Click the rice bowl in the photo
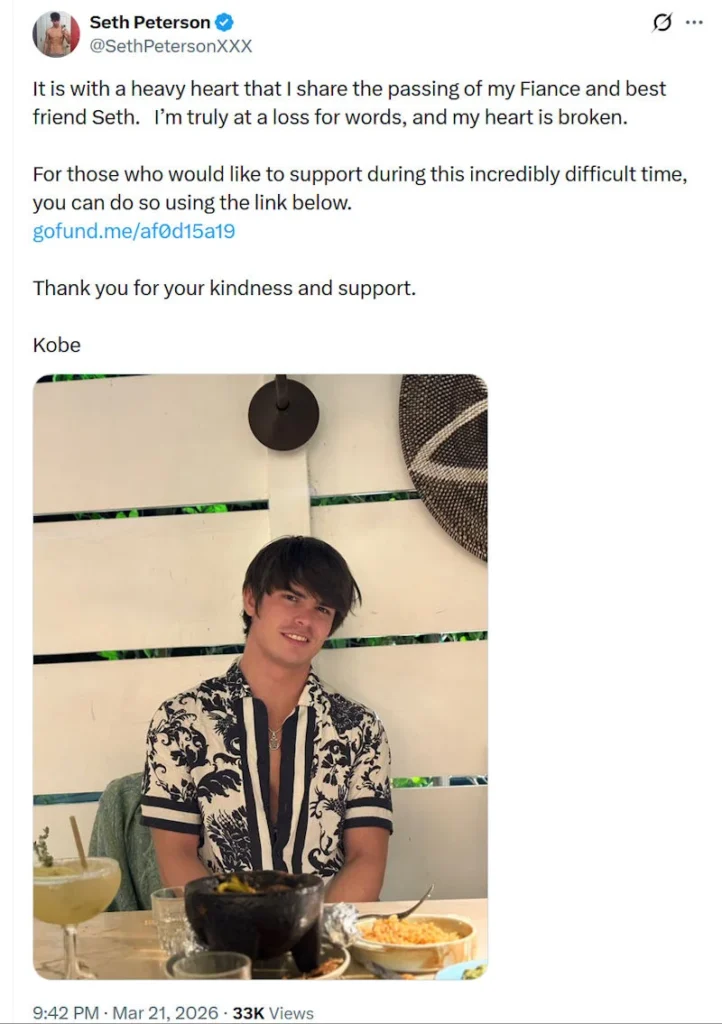The image size is (722, 1024). (x=413, y=935)
